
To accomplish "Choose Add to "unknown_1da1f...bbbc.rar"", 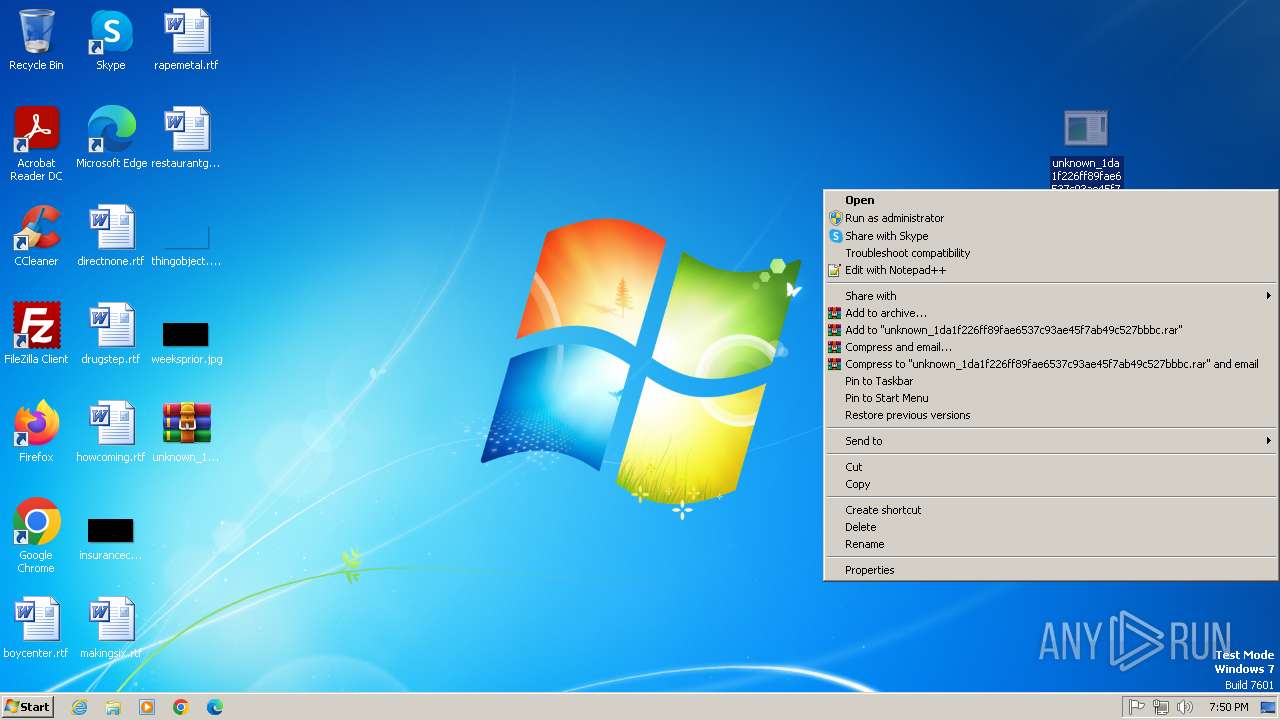I will [1050, 330].
